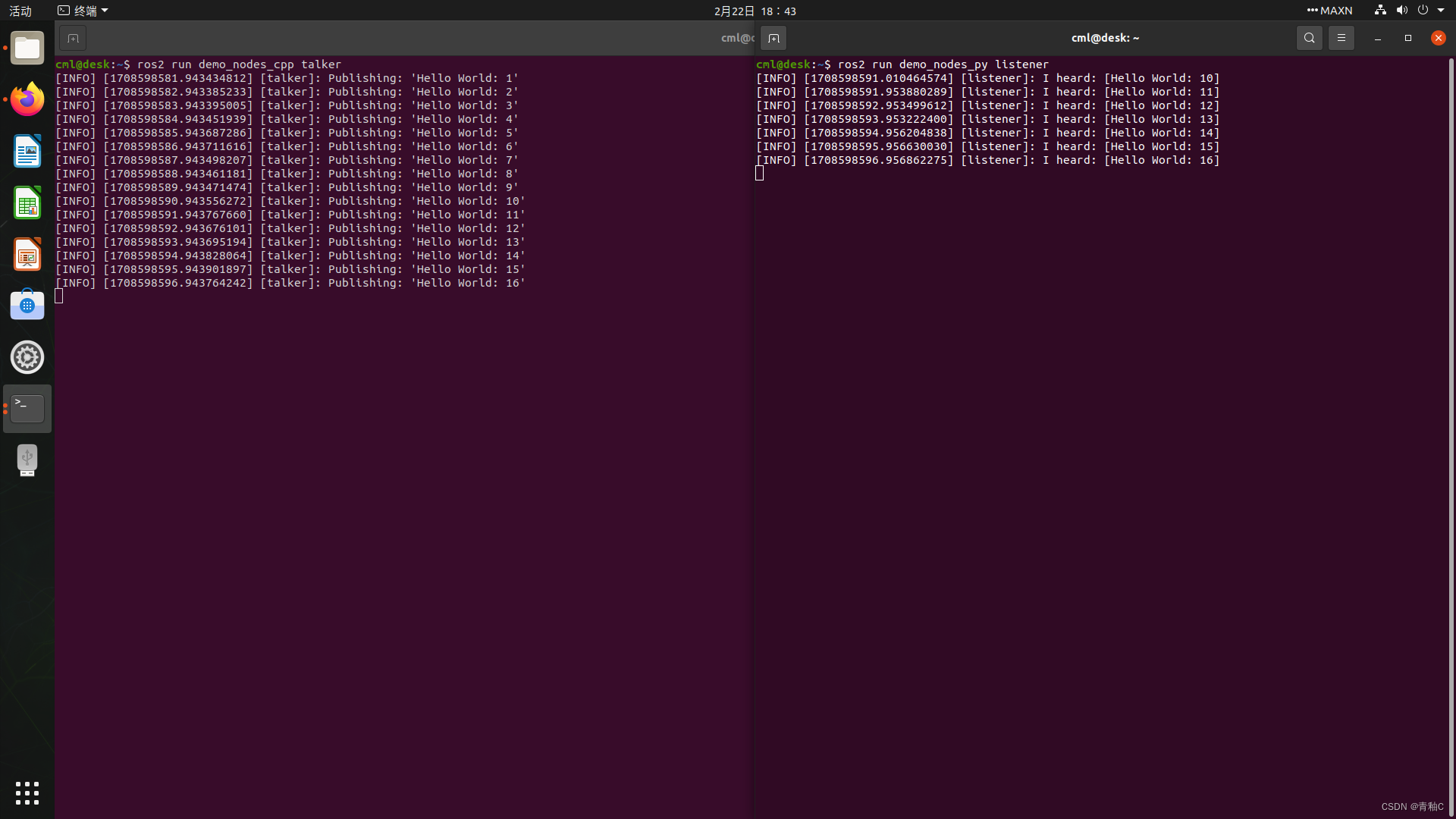Open the Files file manager from the dock
The height and width of the screenshot is (819, 1456).
pos(27,48)
